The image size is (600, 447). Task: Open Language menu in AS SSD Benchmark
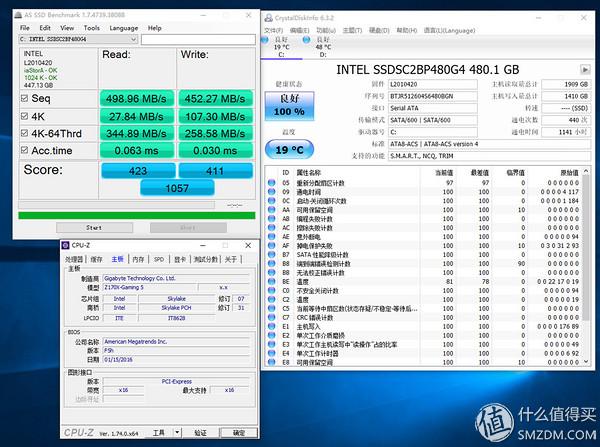click(x=124, y=28)
